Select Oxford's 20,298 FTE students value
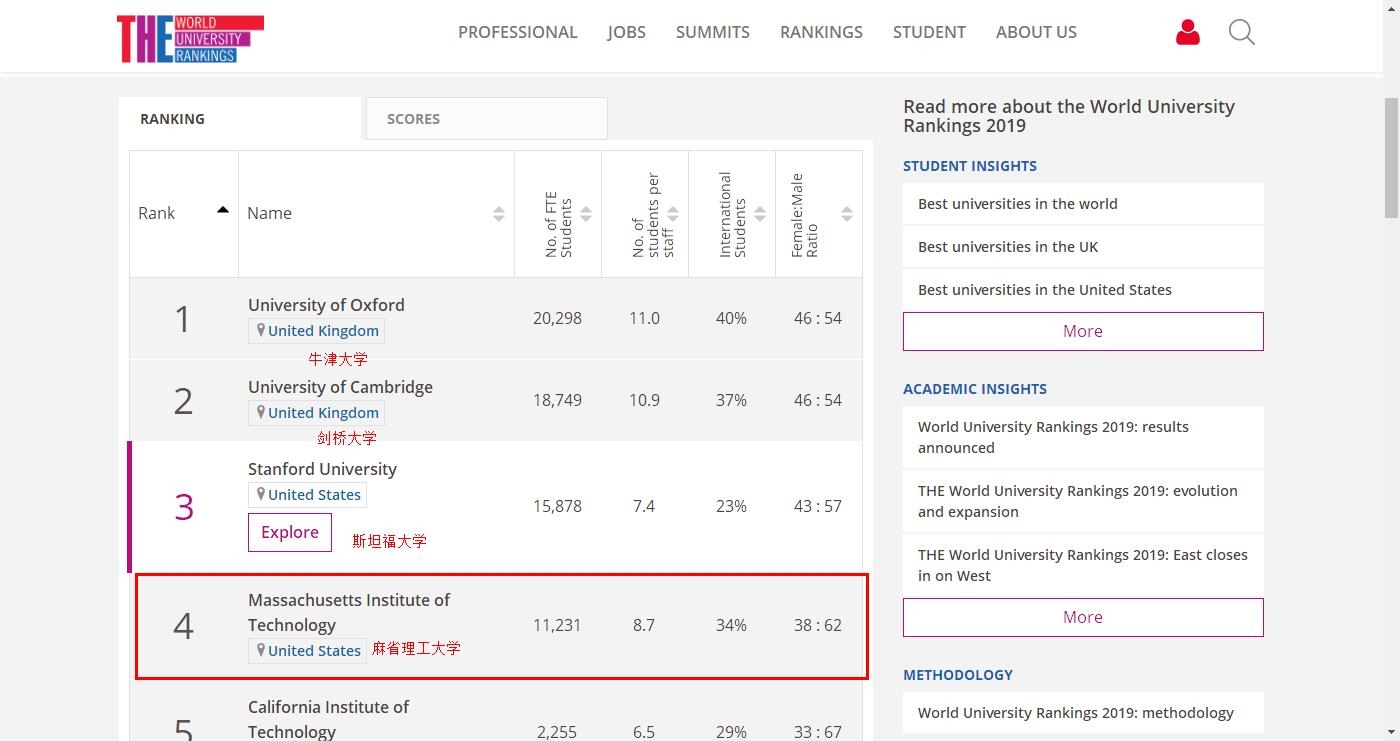Viewport: 1400px width, 741px height. point(557,318)
